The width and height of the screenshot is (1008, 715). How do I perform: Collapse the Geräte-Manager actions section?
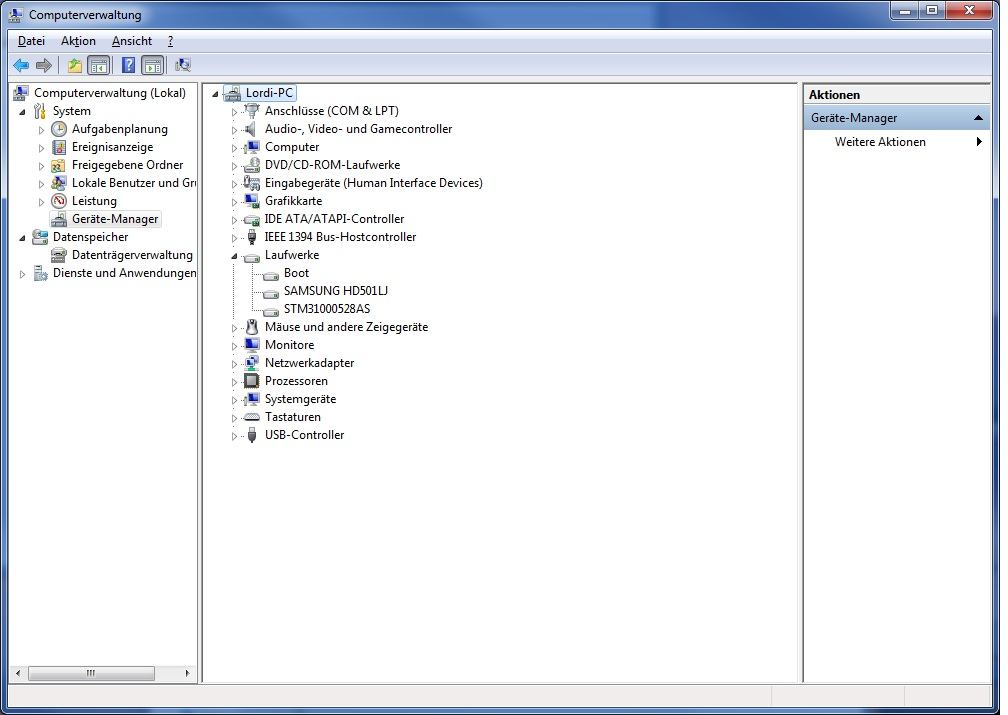click(x=978, y=118)
